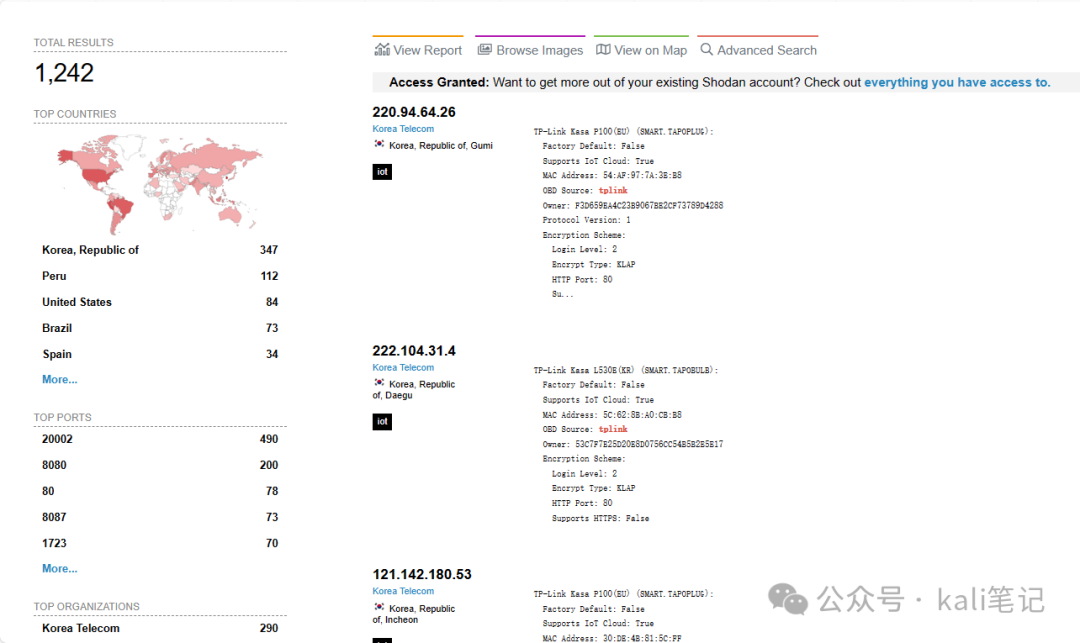Image resolution: width=1080 pixels, height=643 pixels.
Task: Open Advanced Search tab
Action: tap(758, 50)
